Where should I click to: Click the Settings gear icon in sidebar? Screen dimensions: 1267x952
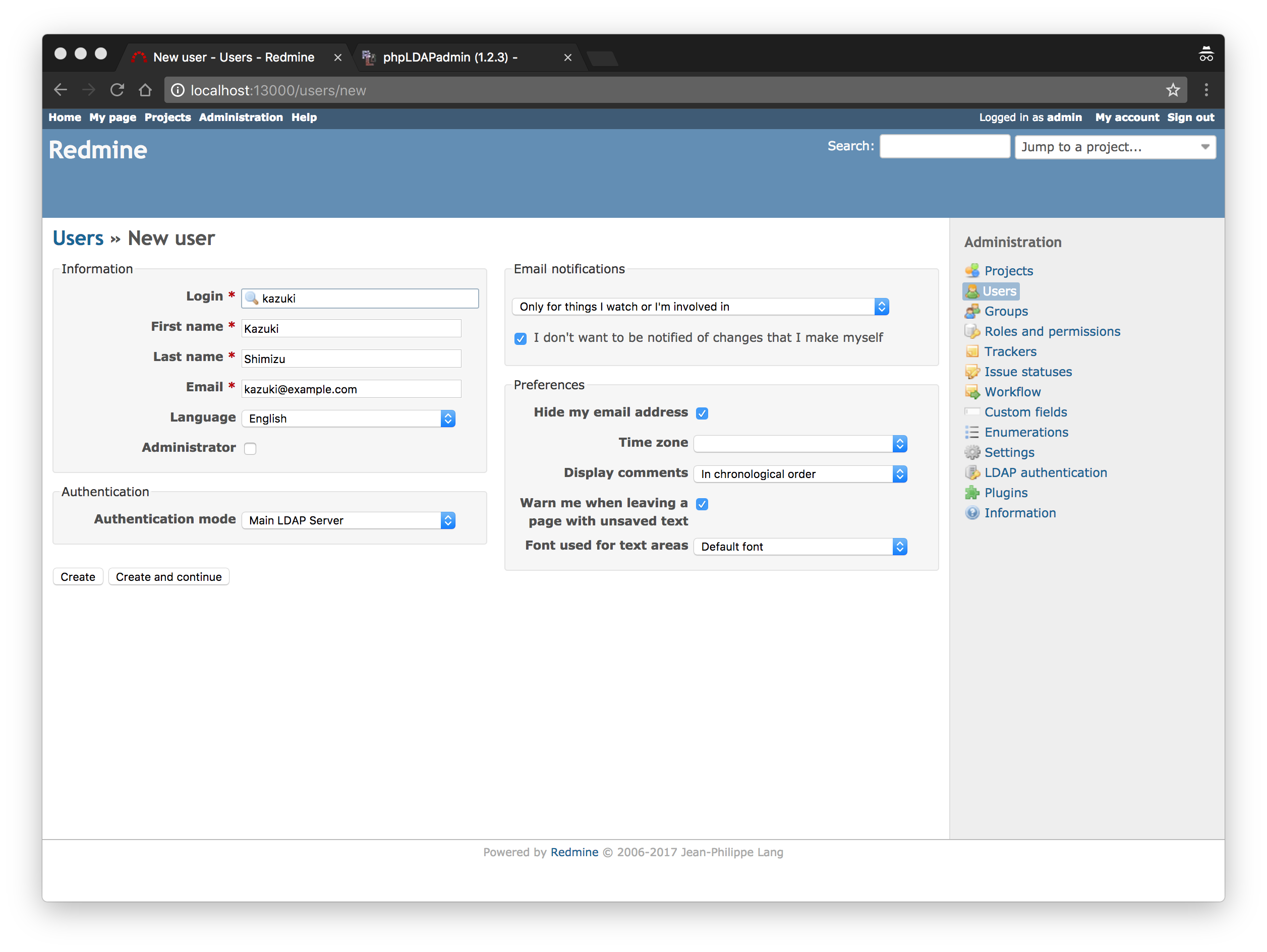[x=972, y=453]
